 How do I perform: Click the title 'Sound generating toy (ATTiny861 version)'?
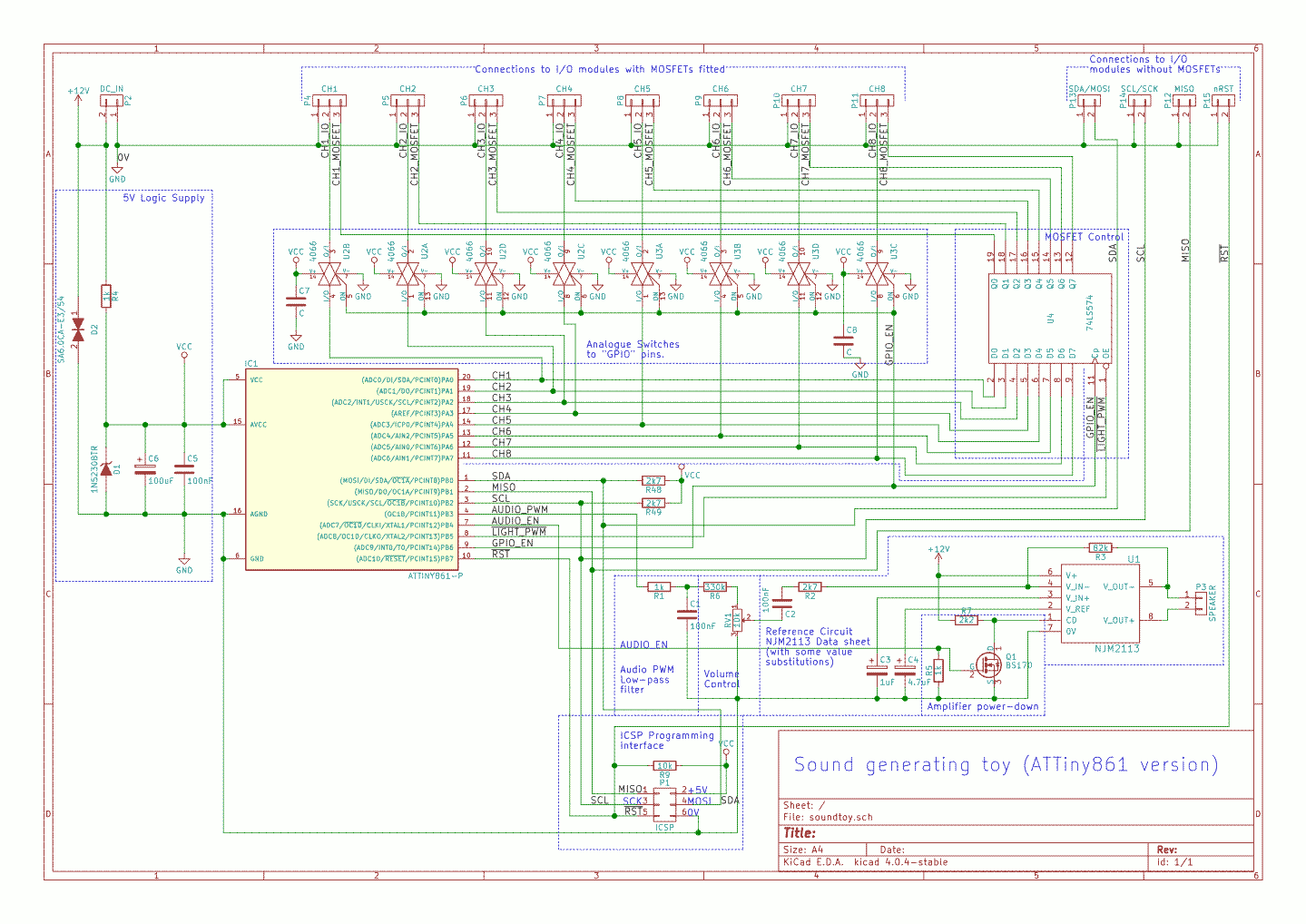tap(1006, 764)
